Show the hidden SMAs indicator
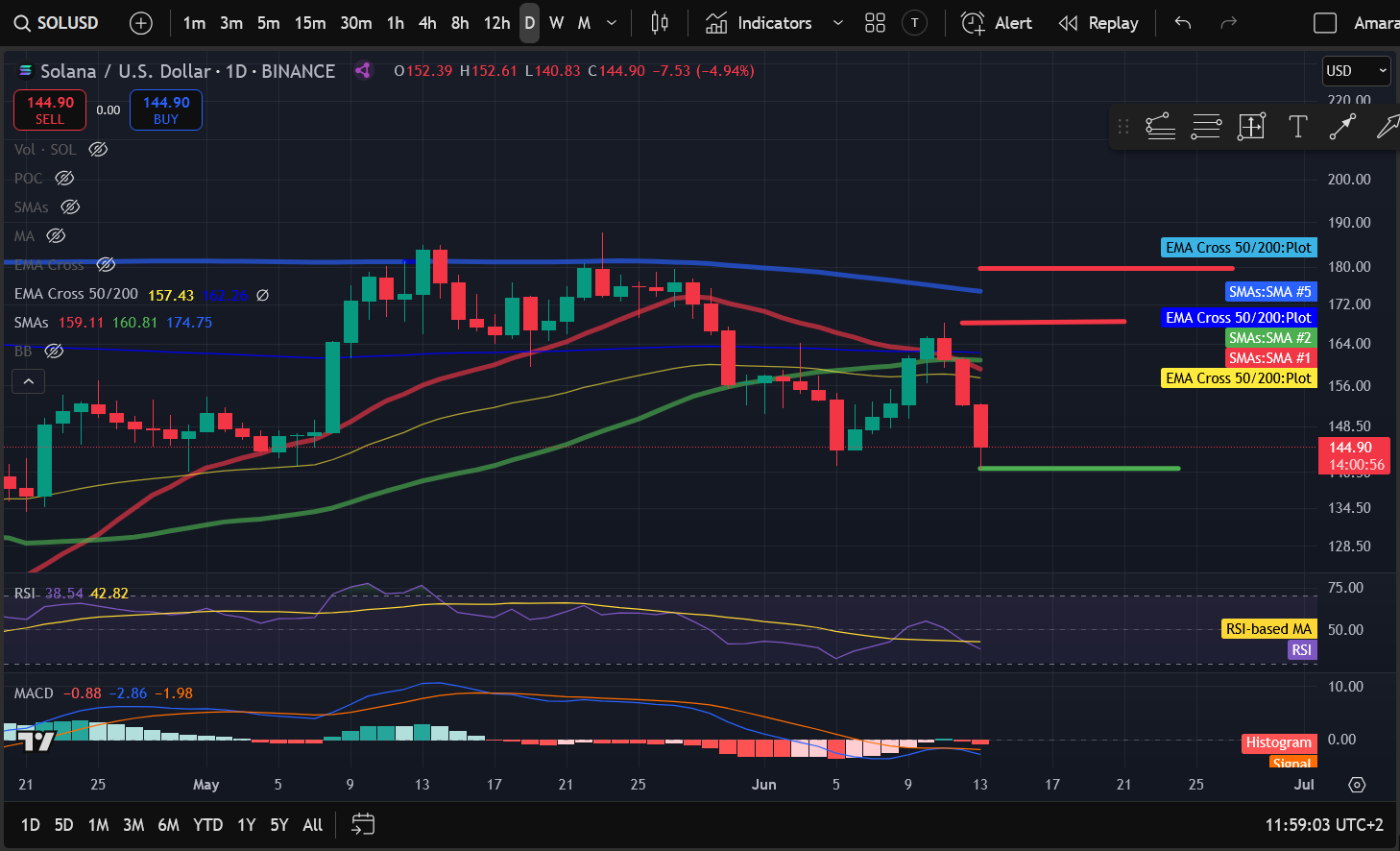The width and height of the screenshot is (1400, 851). (70, 207)
